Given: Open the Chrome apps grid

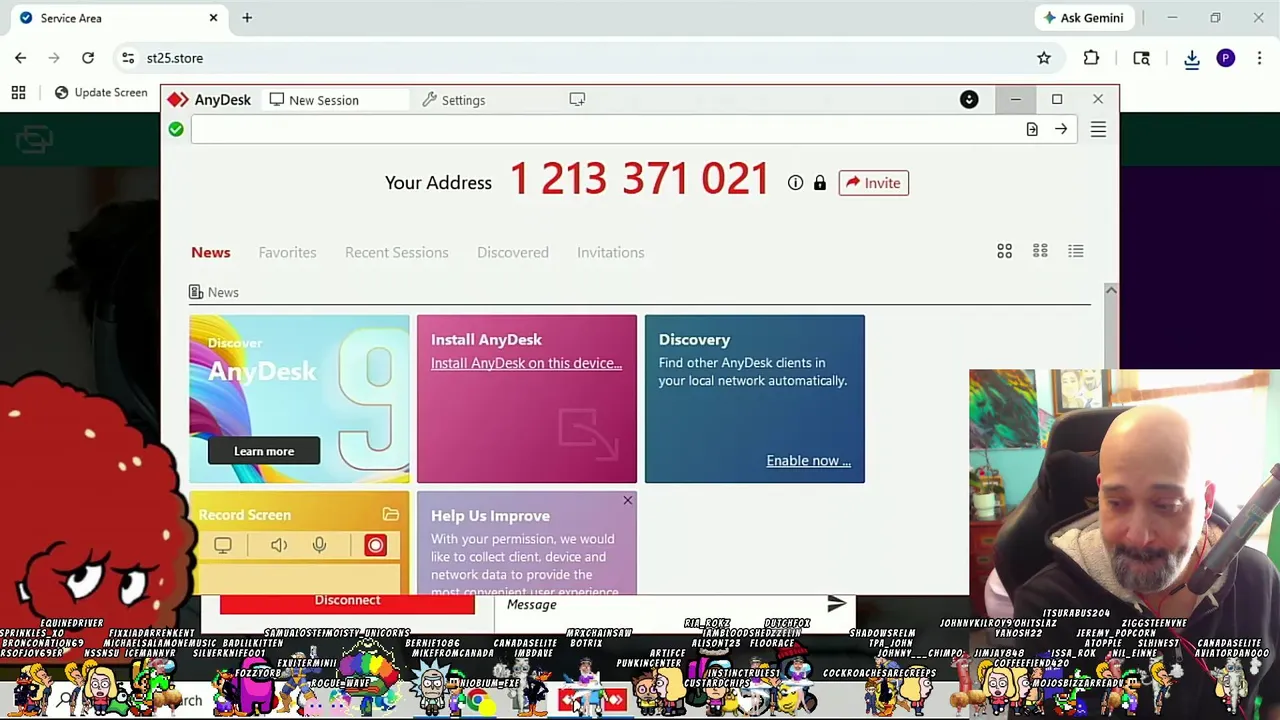Looking at the screenshot, I should pos(18,93).
